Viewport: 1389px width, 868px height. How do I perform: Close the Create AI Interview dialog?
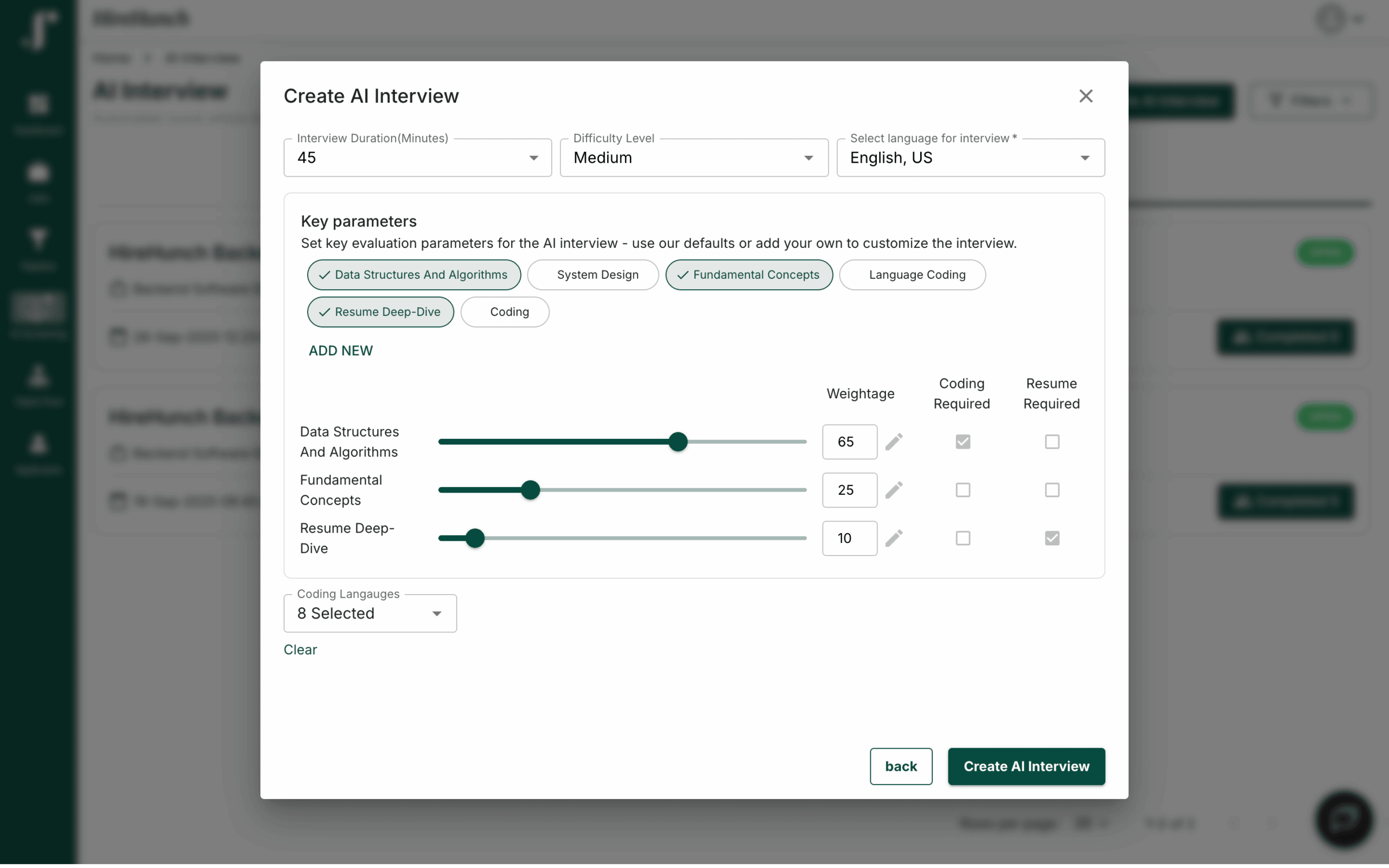(x=1085, y=96)
